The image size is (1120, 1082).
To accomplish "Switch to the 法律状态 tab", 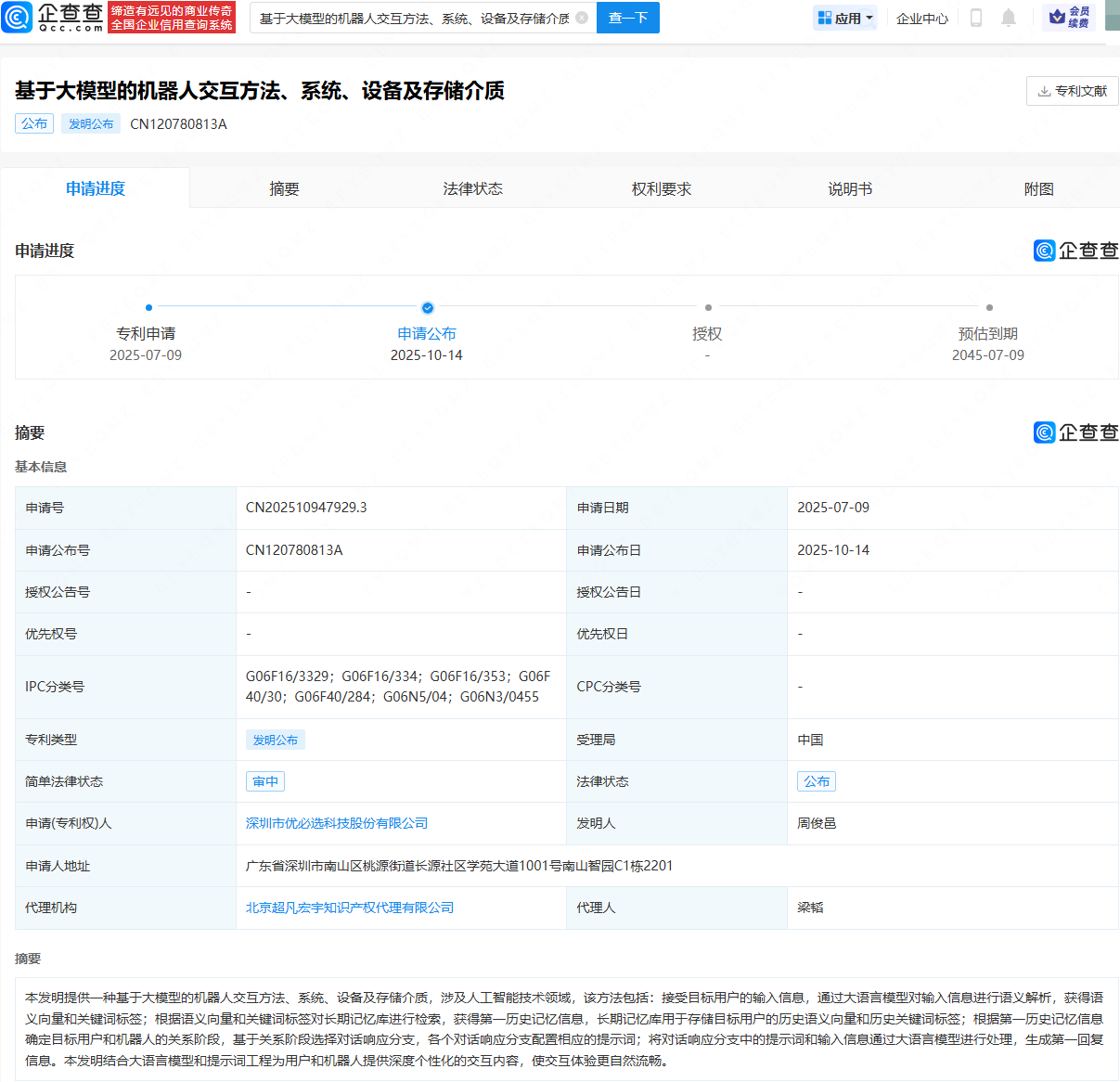I will click(472, 188).
